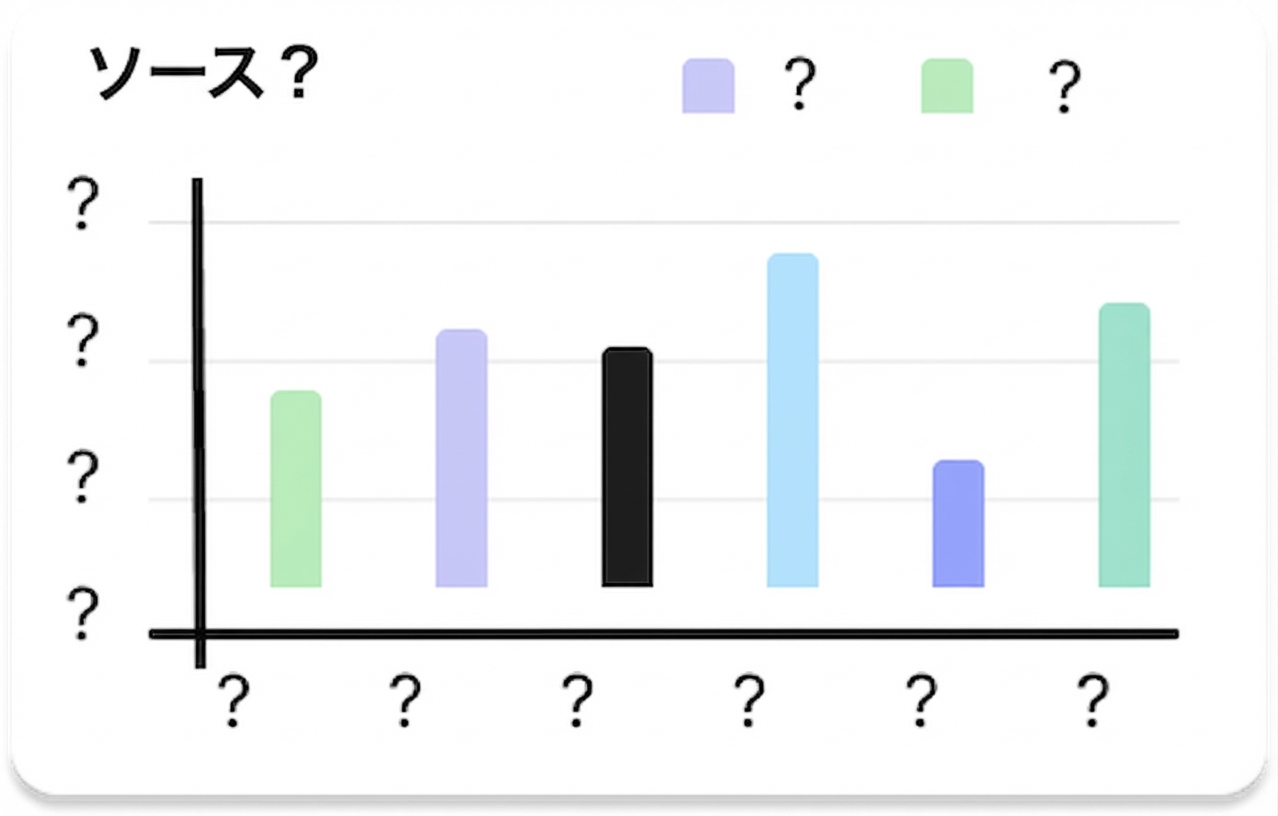Click the topmost y-axis label

[x=84, y=206]
